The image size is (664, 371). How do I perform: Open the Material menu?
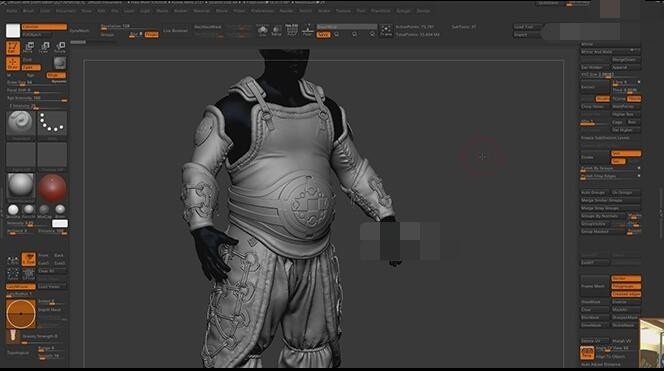[x=201, y=11]
